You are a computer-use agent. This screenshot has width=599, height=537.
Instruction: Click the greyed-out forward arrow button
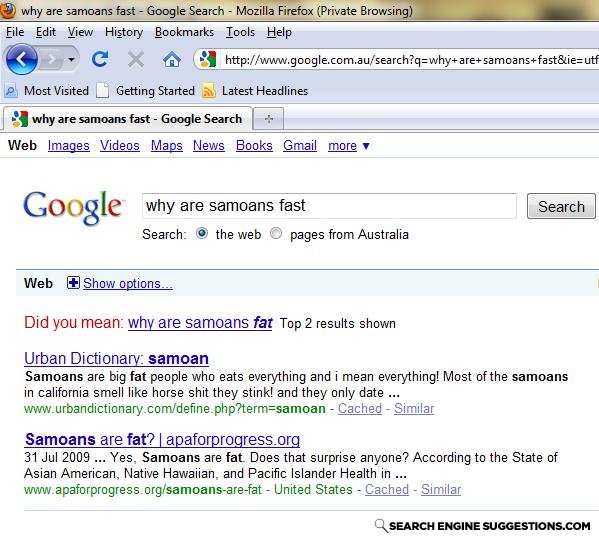[x=52, y=59]
